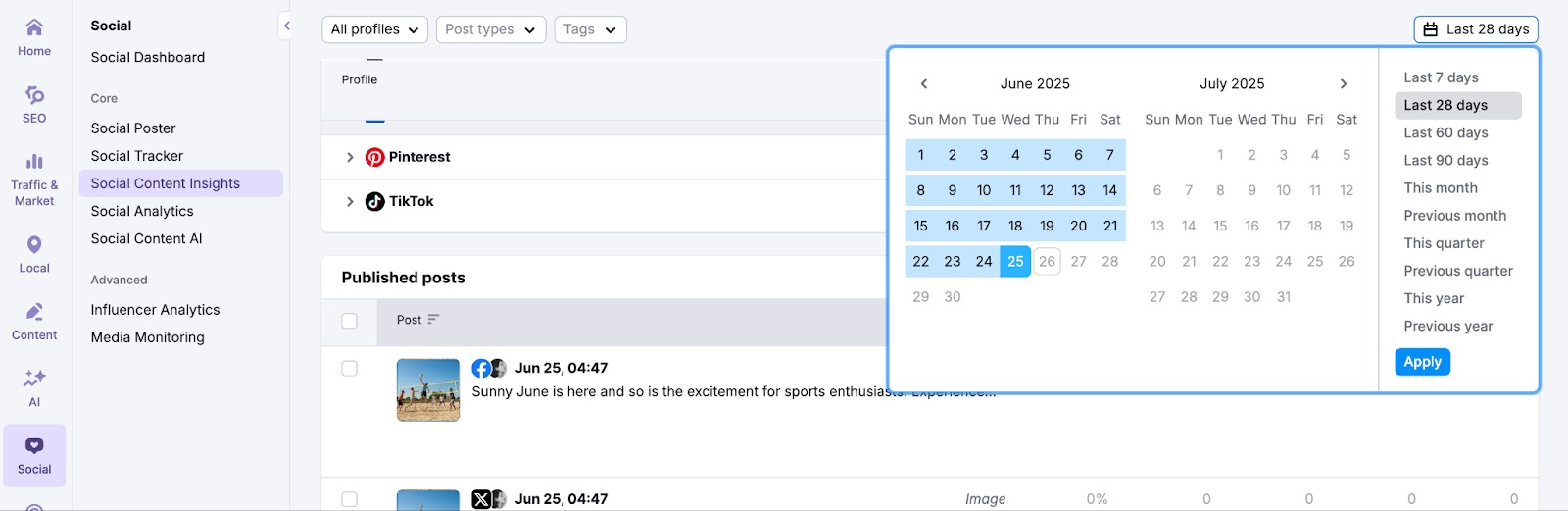This screenshot has width=1568, height=511.
Task: Click X profile icon on second post
Action: coord(480,499)
